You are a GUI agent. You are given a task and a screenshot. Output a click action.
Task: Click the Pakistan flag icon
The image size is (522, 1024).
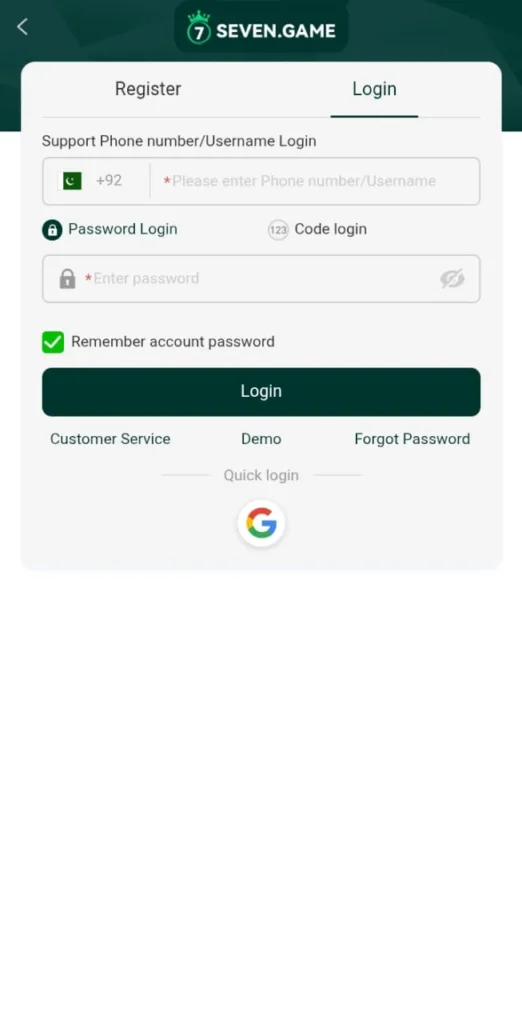click(x=72, y=181)
